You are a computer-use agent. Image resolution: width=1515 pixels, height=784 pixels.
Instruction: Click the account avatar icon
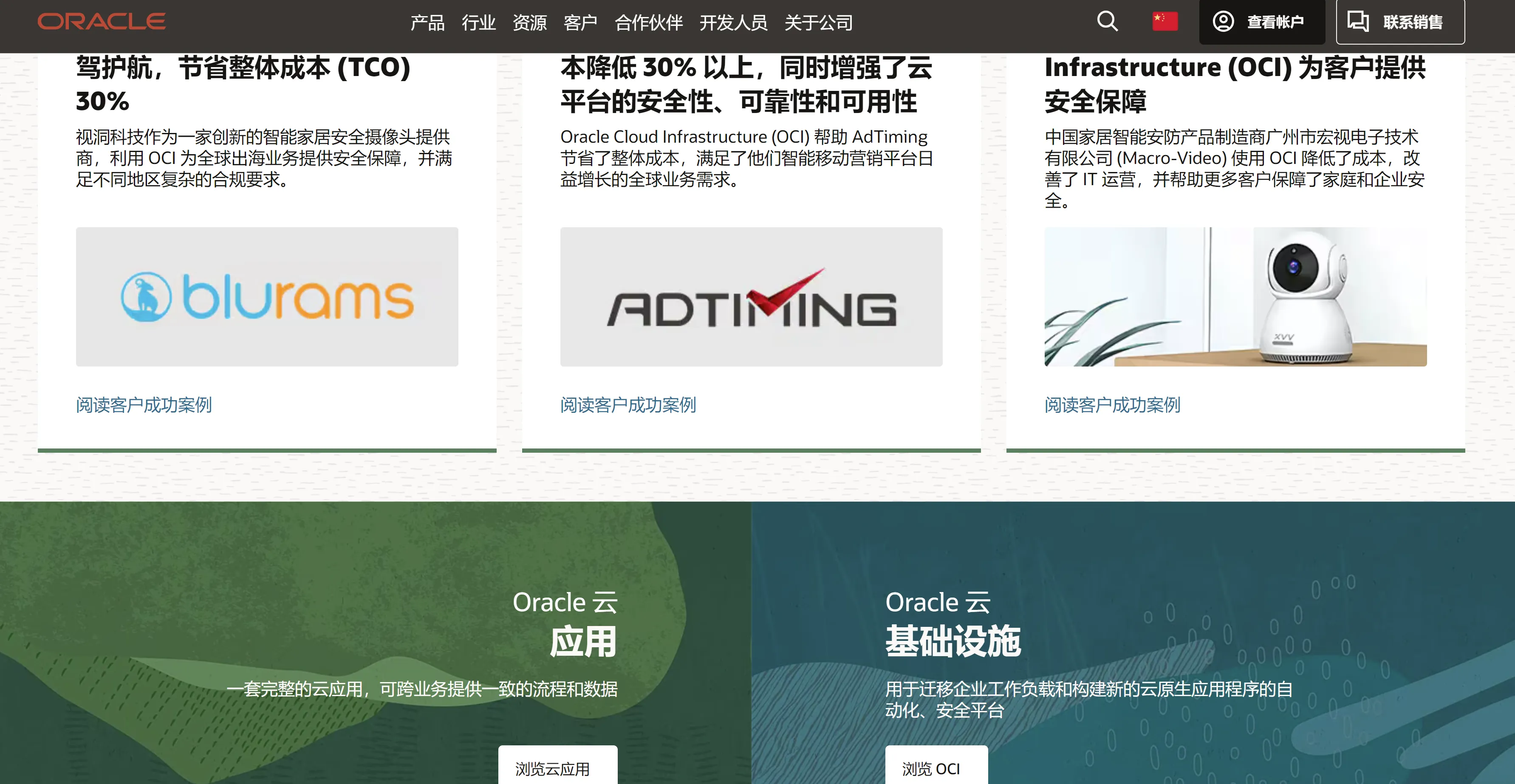tap(1223, 22)
